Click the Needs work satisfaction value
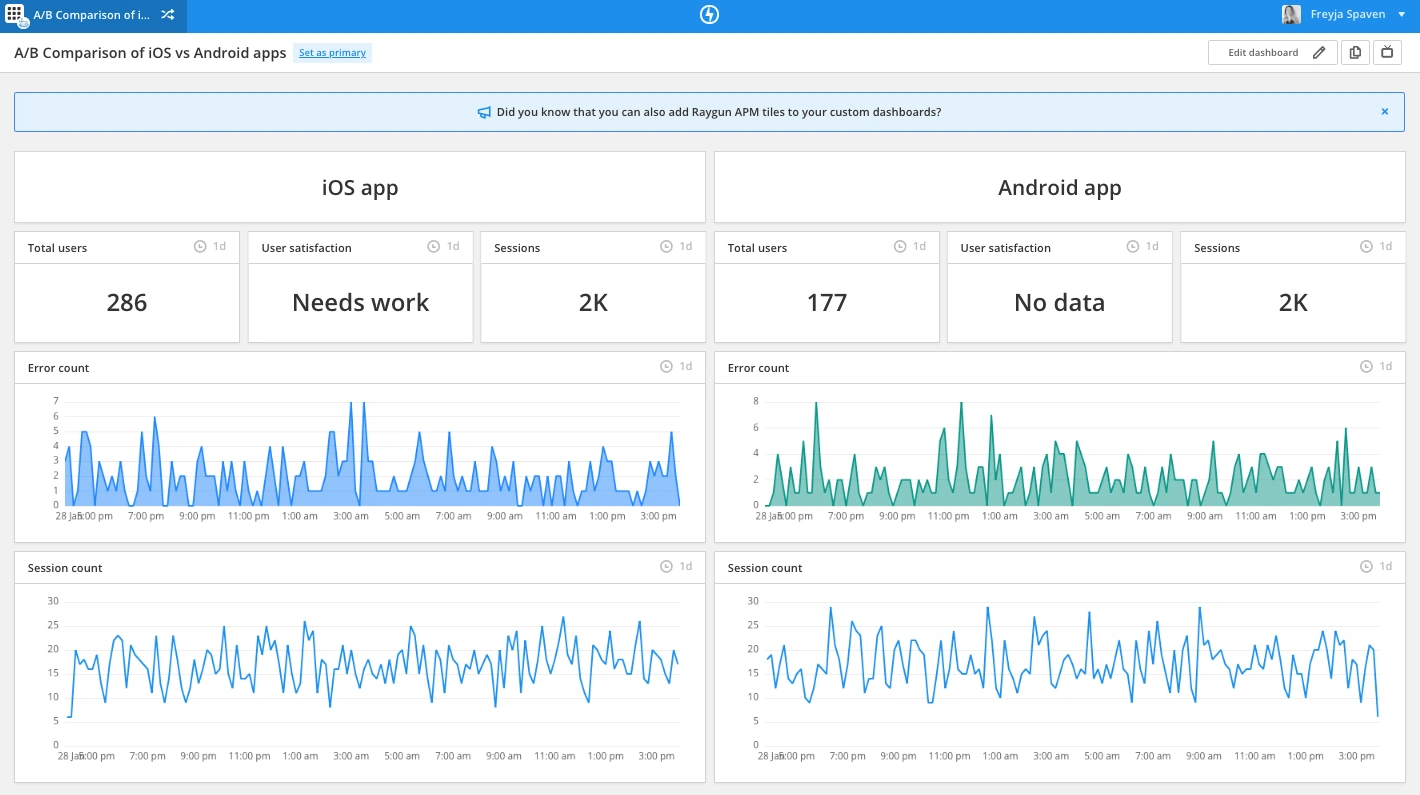This screenshot has width=1420, height=795. [x=360, y=303]
